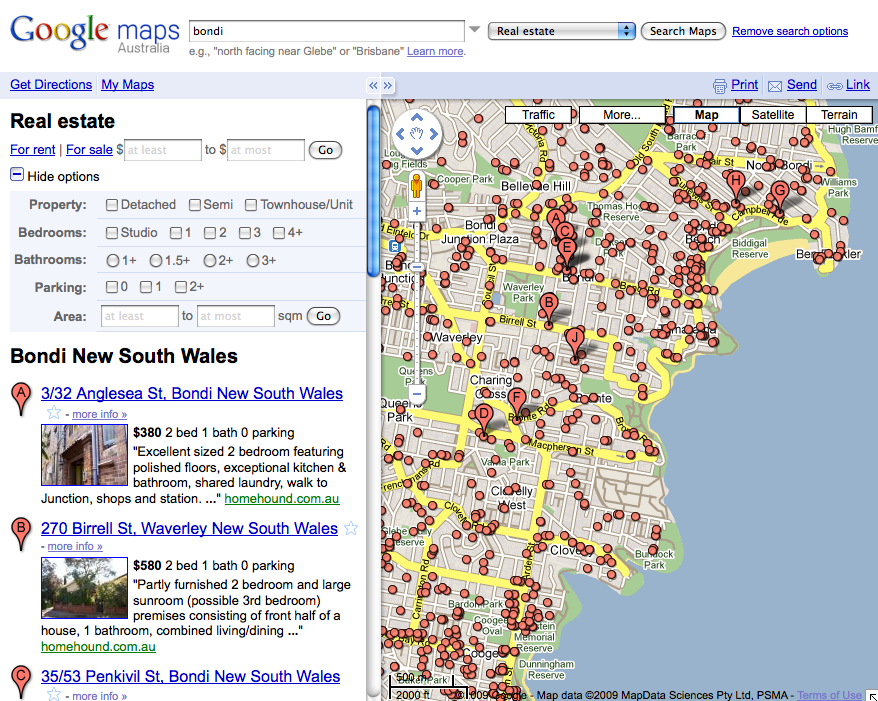
Task: Click the pan up arrow on map
Action: [x=417, y=118]
